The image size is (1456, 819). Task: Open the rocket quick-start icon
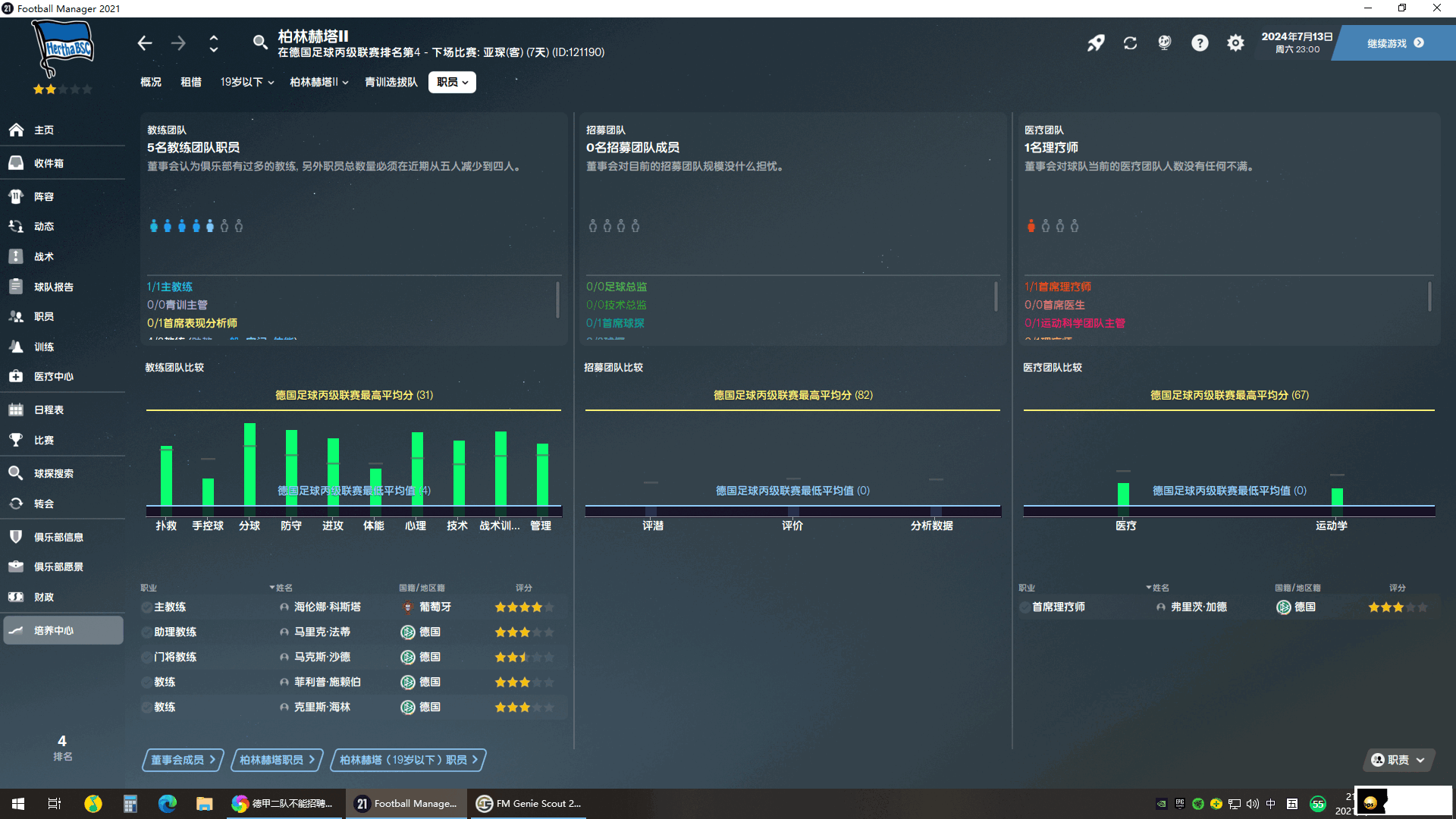tap(1096, 43)
